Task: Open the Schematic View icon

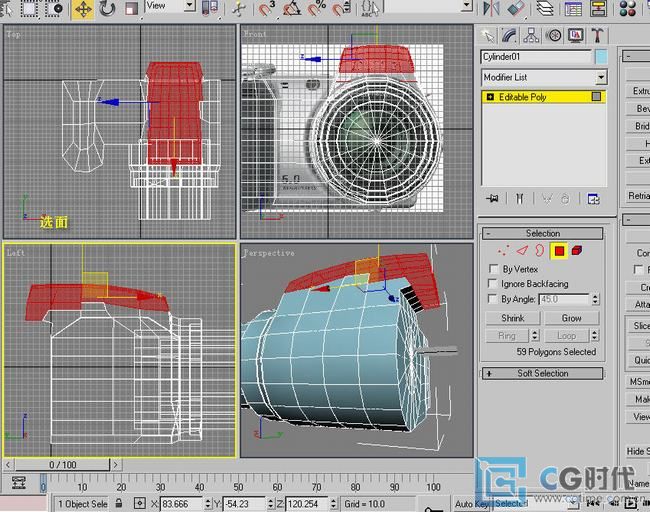Action: tap(598, 8)
